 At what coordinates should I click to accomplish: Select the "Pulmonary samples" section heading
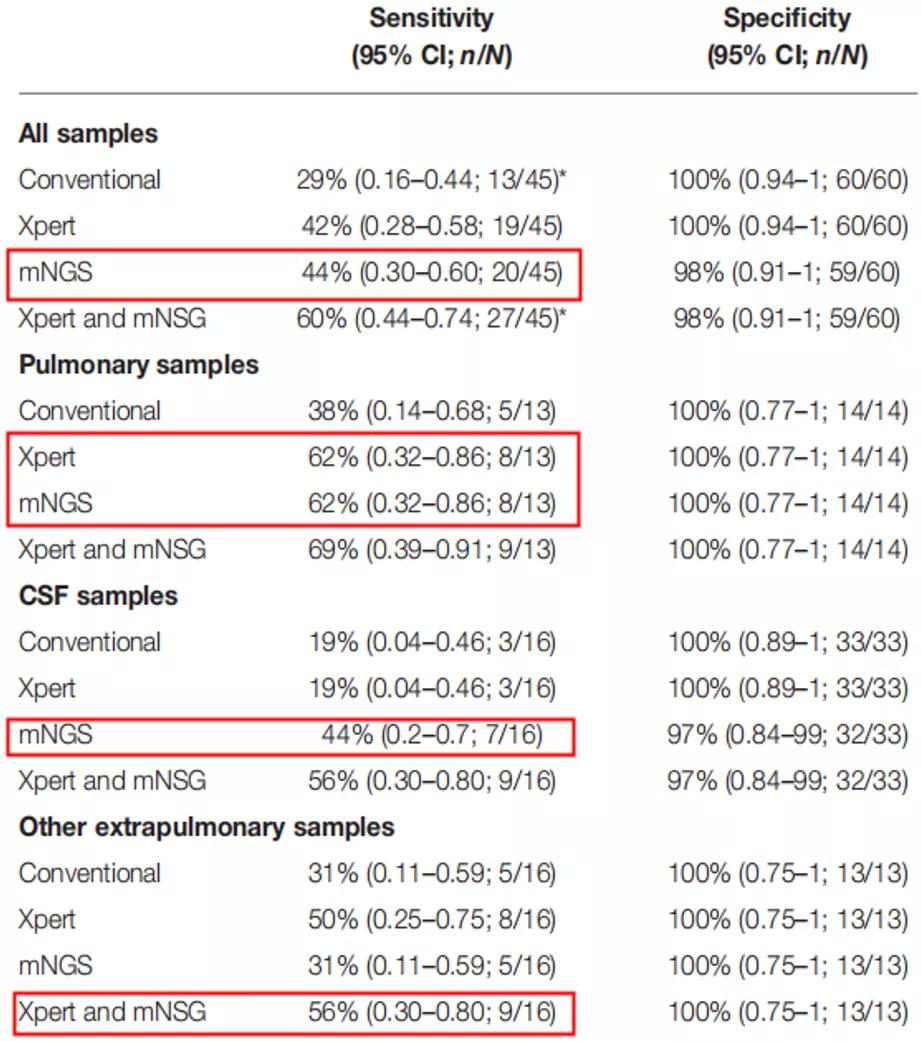(138, 365)
